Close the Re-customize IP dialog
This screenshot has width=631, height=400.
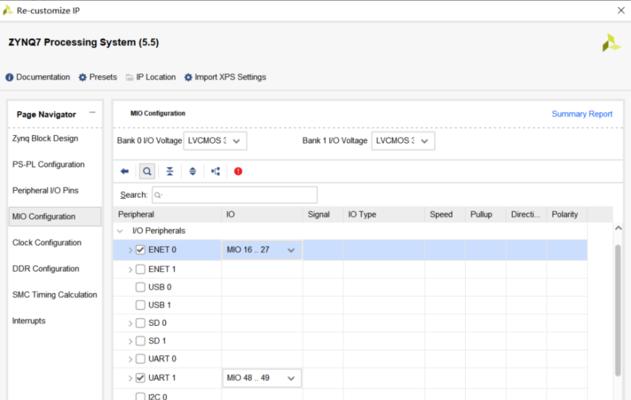[x=621, y=11]
